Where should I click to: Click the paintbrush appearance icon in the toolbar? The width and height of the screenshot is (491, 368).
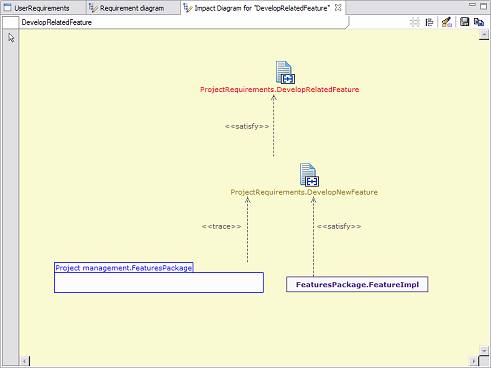447,22
